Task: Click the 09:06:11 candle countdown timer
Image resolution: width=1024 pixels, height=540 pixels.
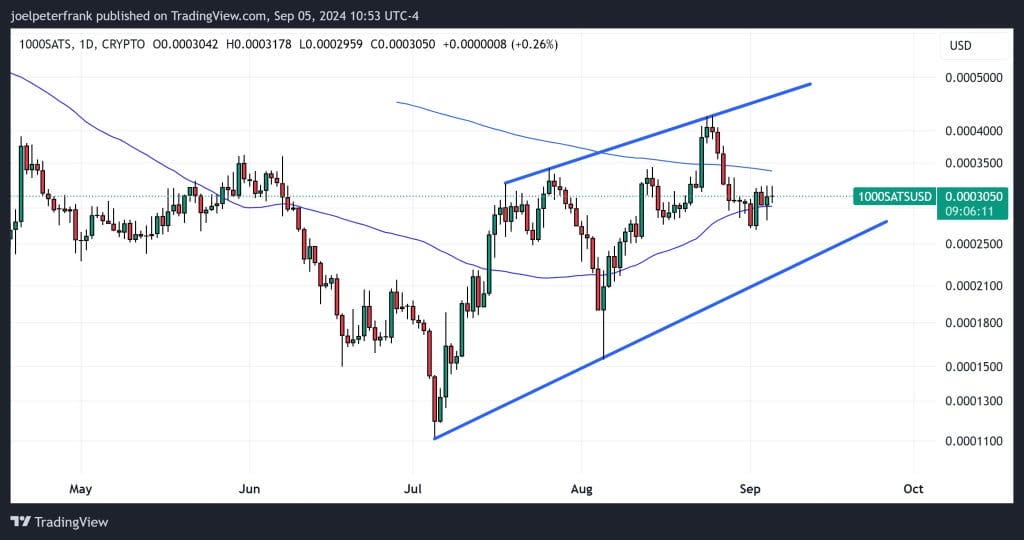Action: 968,212
